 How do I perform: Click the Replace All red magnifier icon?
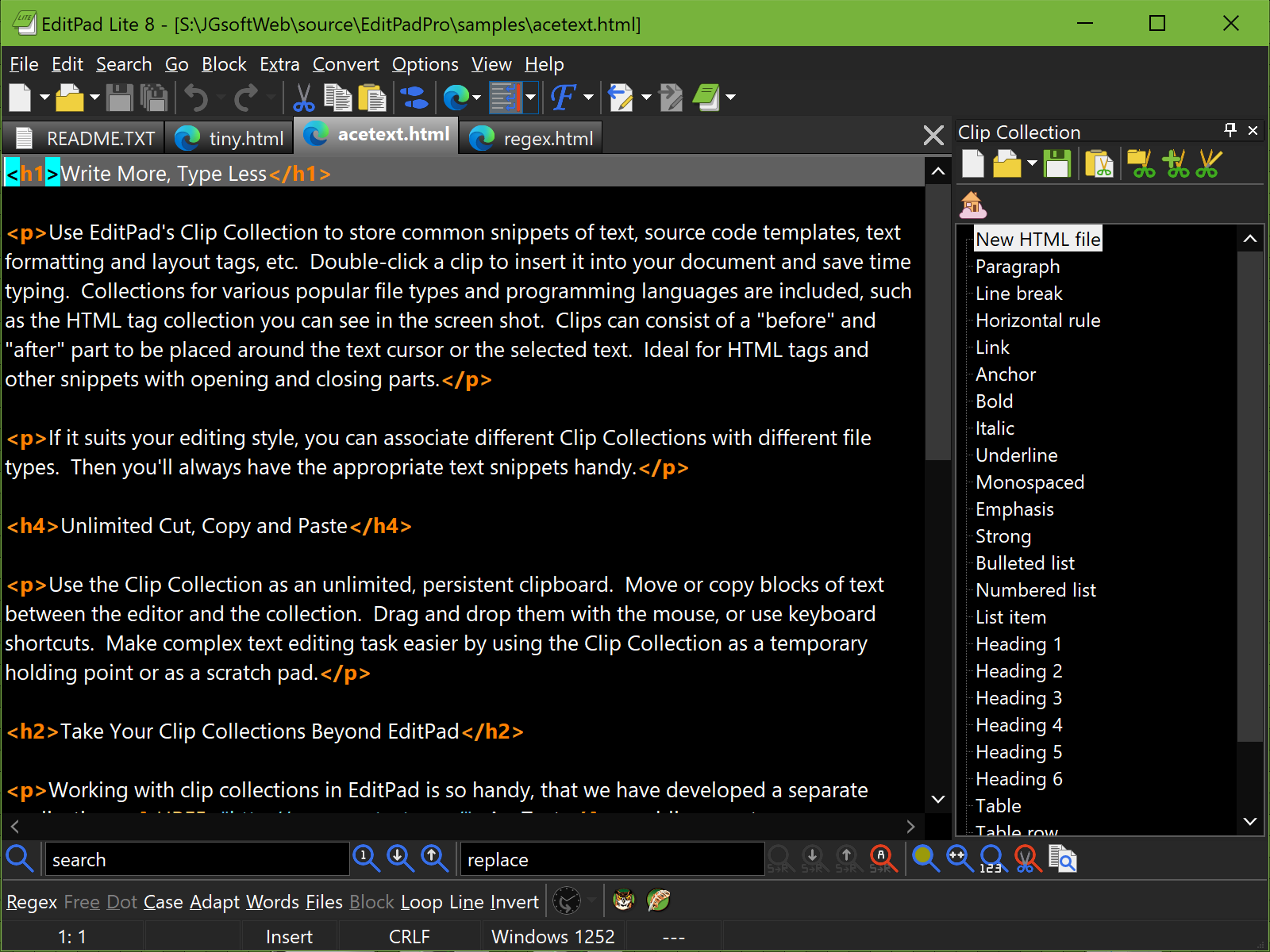pyautogui.click(x=883, y=858)
